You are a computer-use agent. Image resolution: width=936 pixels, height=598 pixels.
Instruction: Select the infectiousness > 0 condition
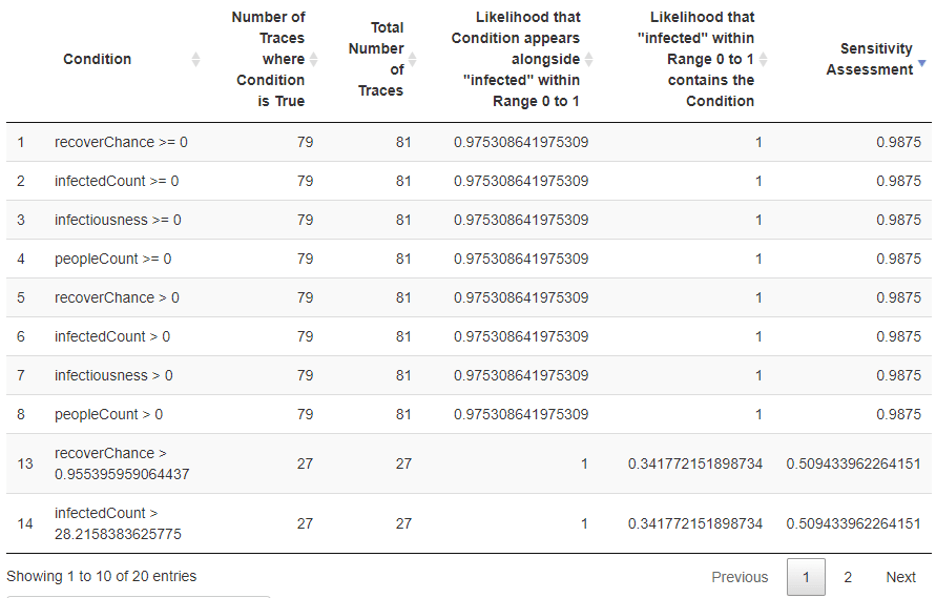pos(113,376)
